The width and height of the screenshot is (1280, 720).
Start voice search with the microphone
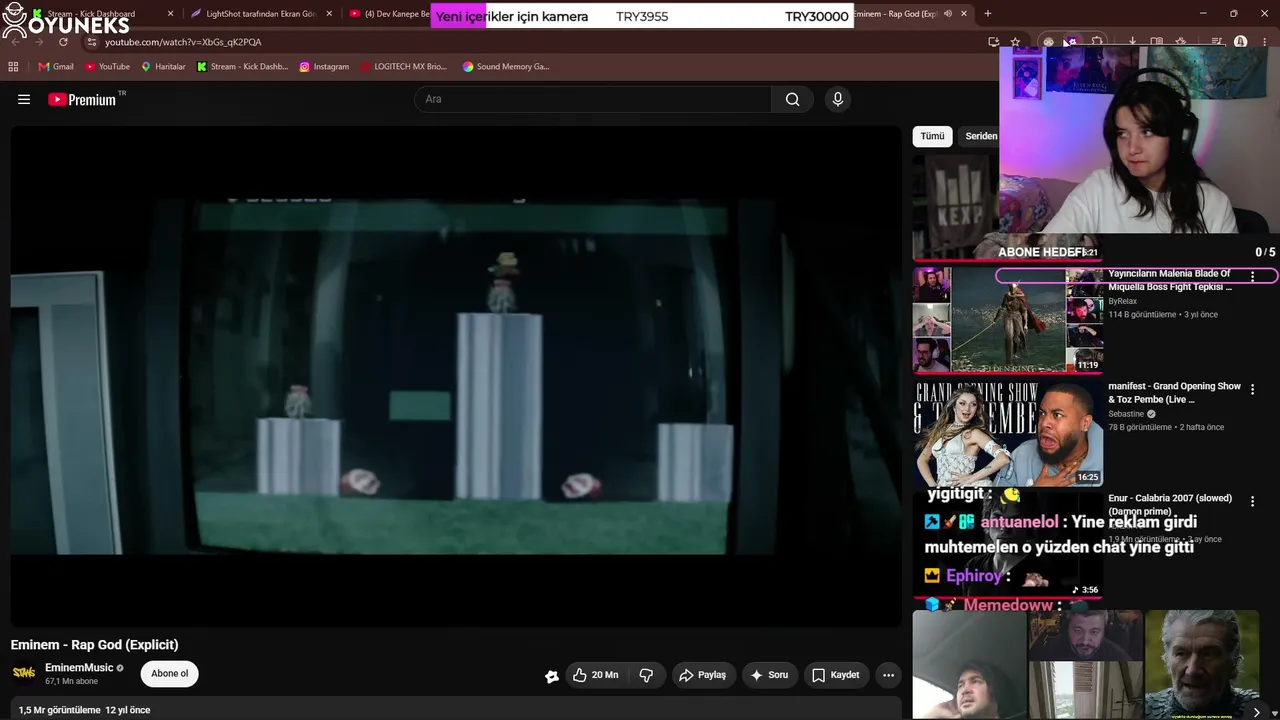click(838, 99)
